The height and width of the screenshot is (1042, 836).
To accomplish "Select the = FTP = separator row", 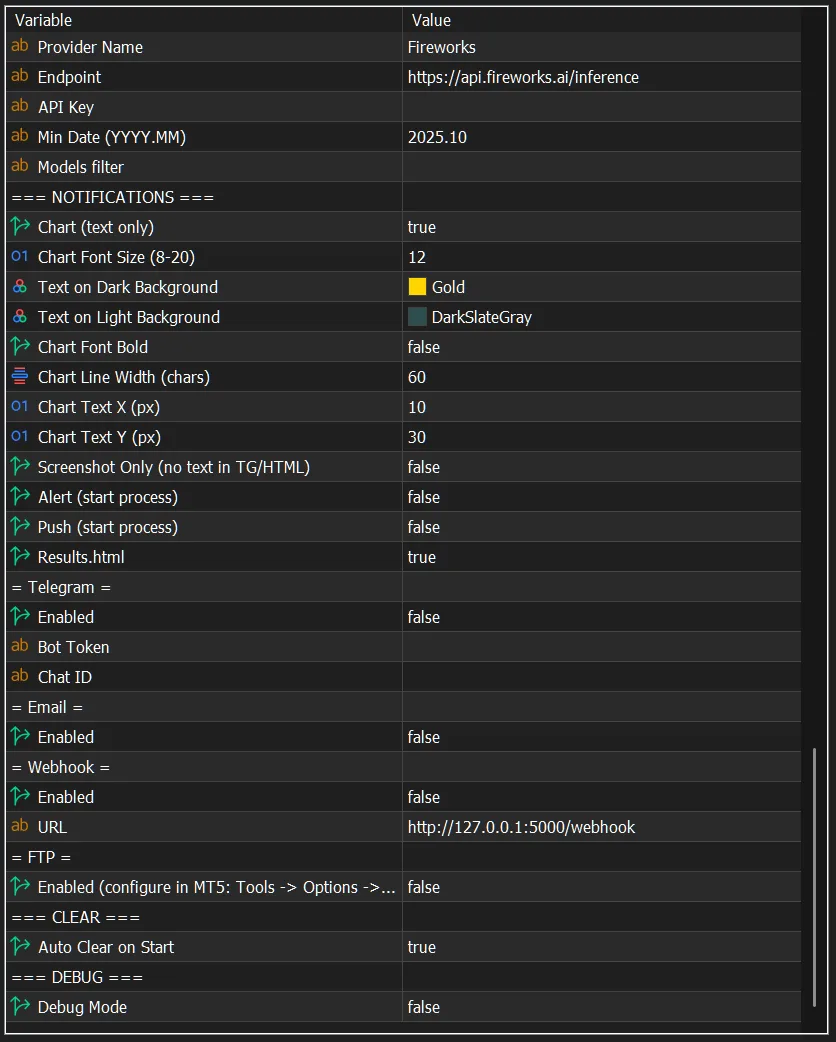I will [x=403, y=857].
